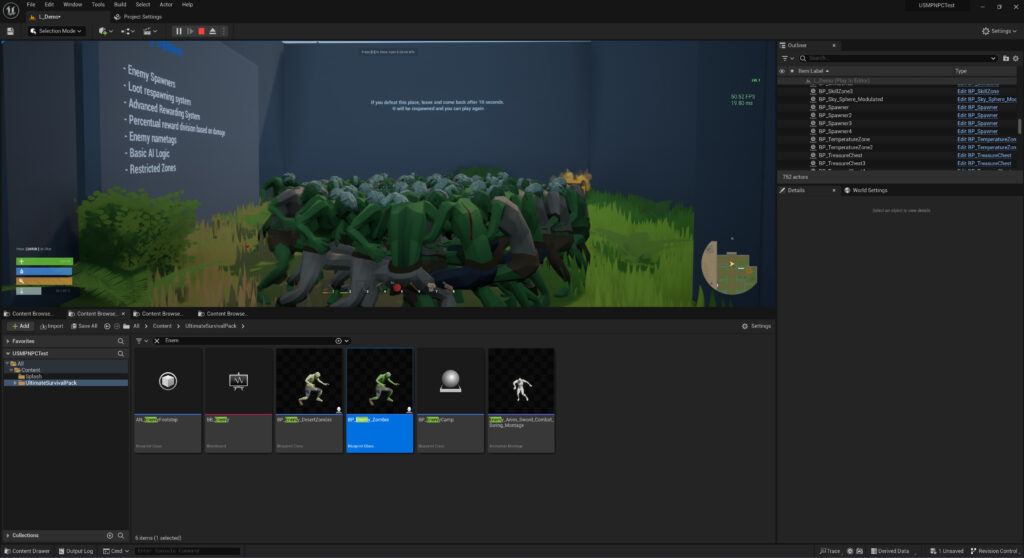Viewport: 1024px width, 558px height.
Task: Click the Import button in Content Browser
Action: [x=51, y=326]
